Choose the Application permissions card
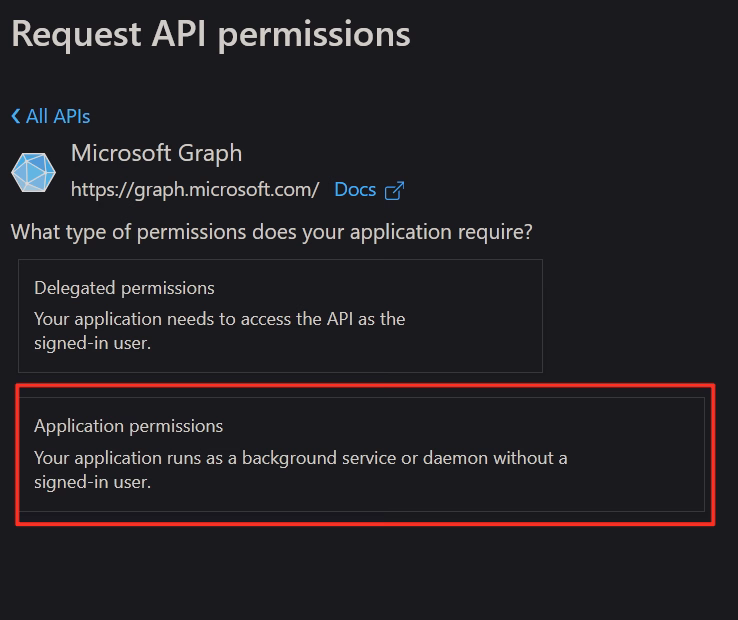 [x=361, y=454]
